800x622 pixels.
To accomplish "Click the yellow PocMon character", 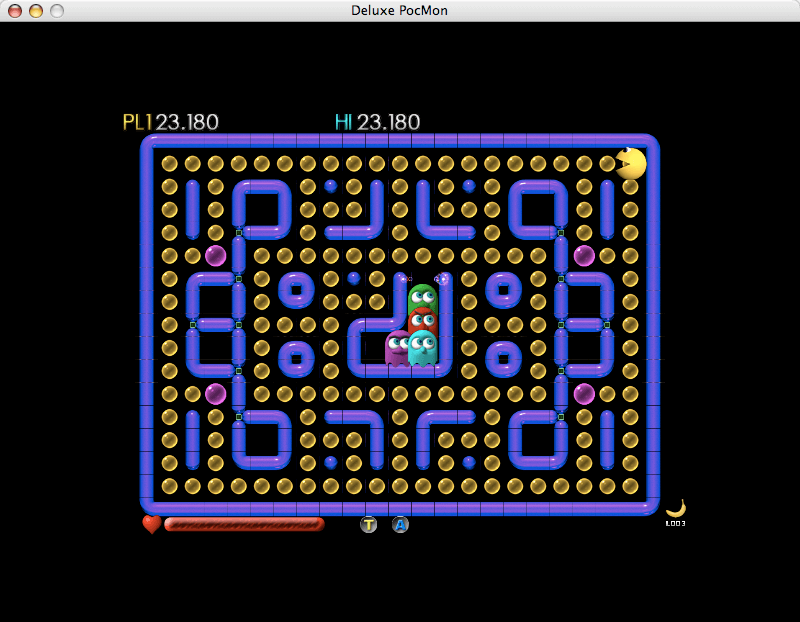I will pyautogui.click(x=631, y=163).
